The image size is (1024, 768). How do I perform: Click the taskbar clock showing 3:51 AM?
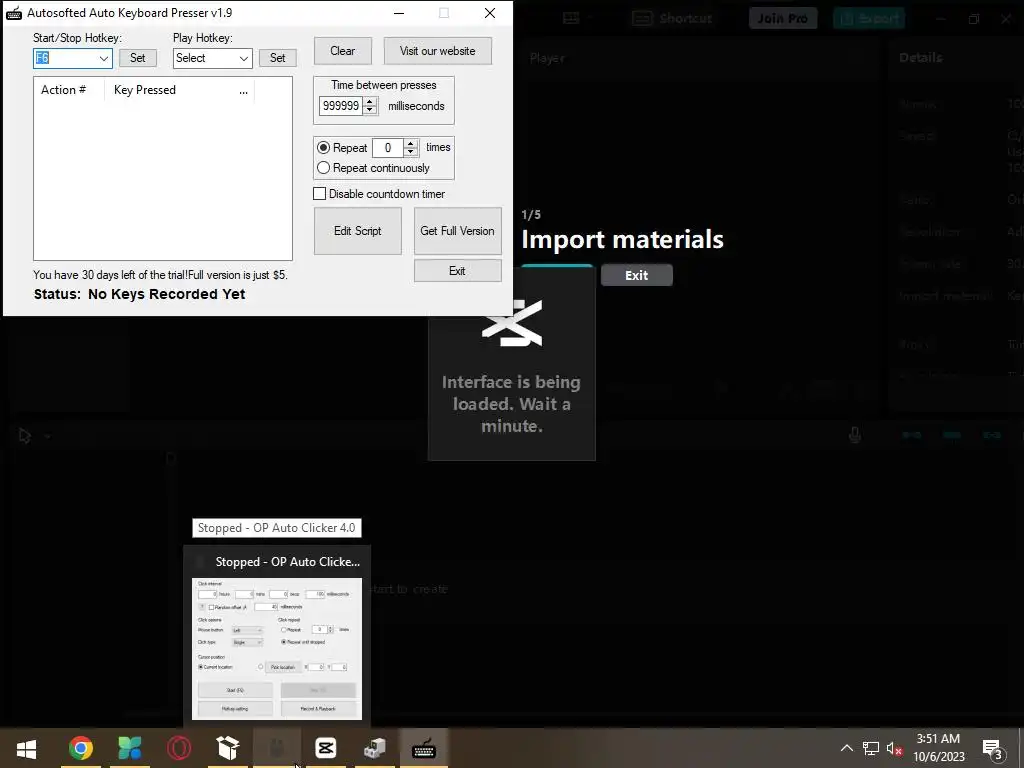[938, 748]
